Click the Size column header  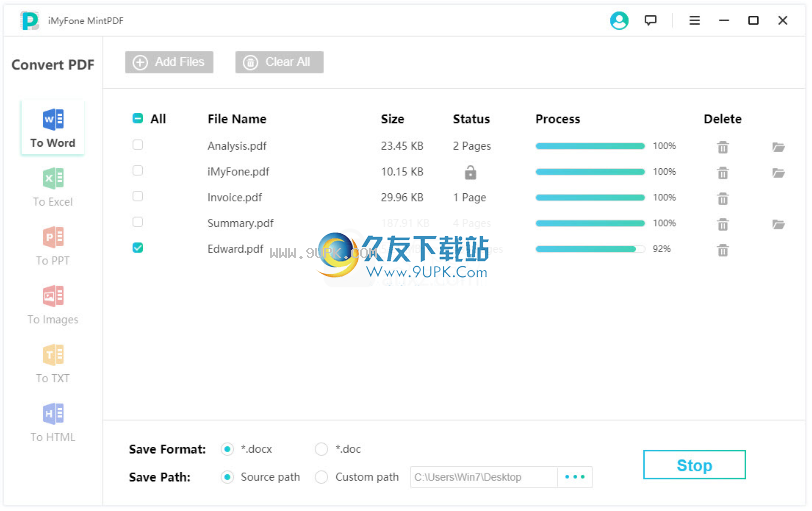pos(393,119)
